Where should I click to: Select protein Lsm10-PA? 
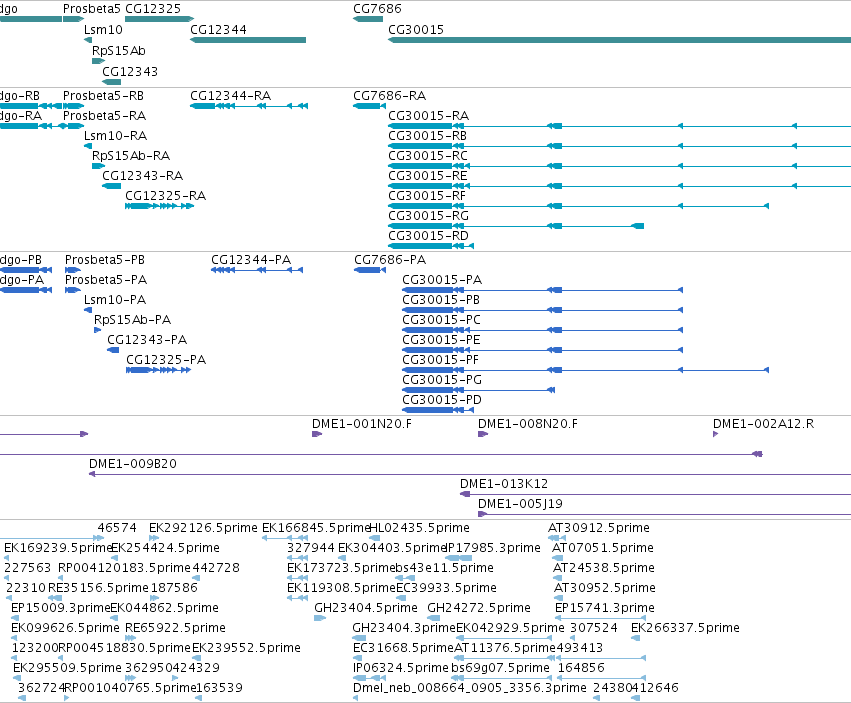[88, 310]
